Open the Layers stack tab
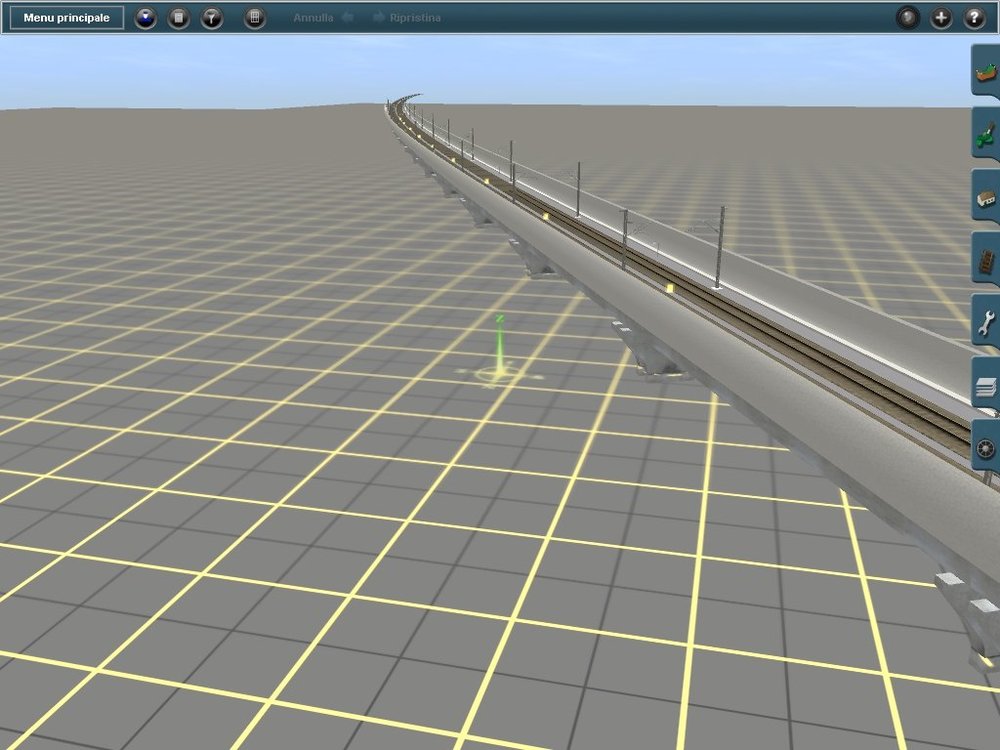Viewport: 1000px width, 750px height. pos(985,384)
